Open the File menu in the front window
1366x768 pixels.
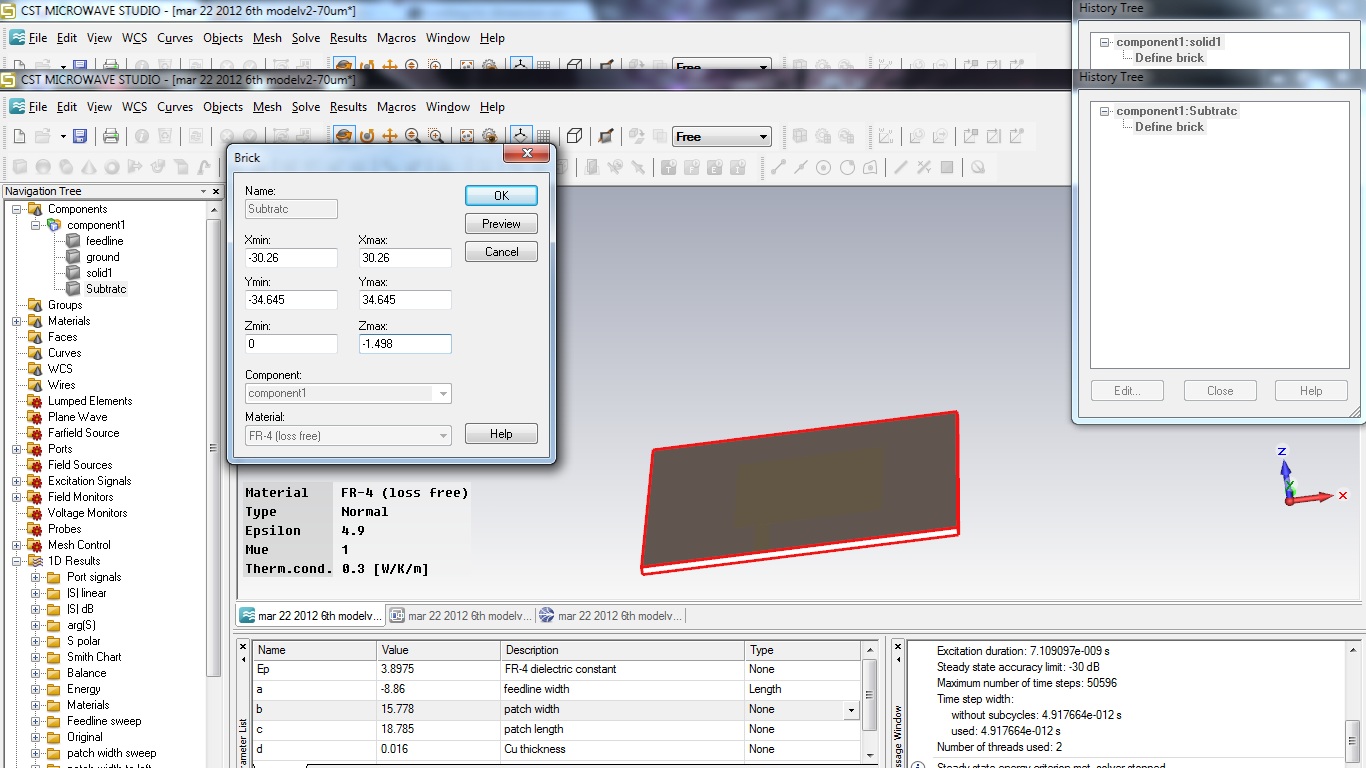coord(38,107)
